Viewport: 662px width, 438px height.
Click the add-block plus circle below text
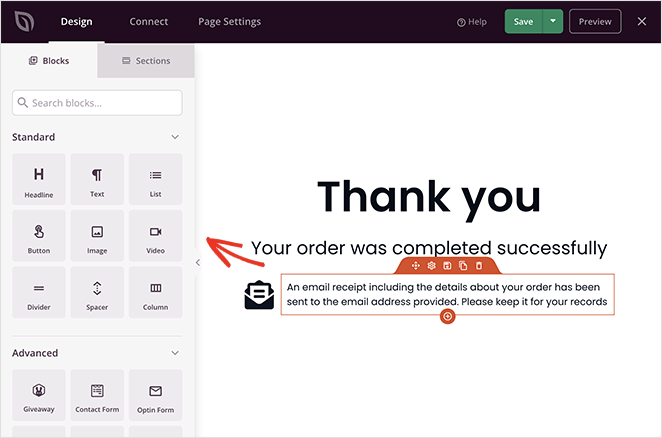coord(448,316)
